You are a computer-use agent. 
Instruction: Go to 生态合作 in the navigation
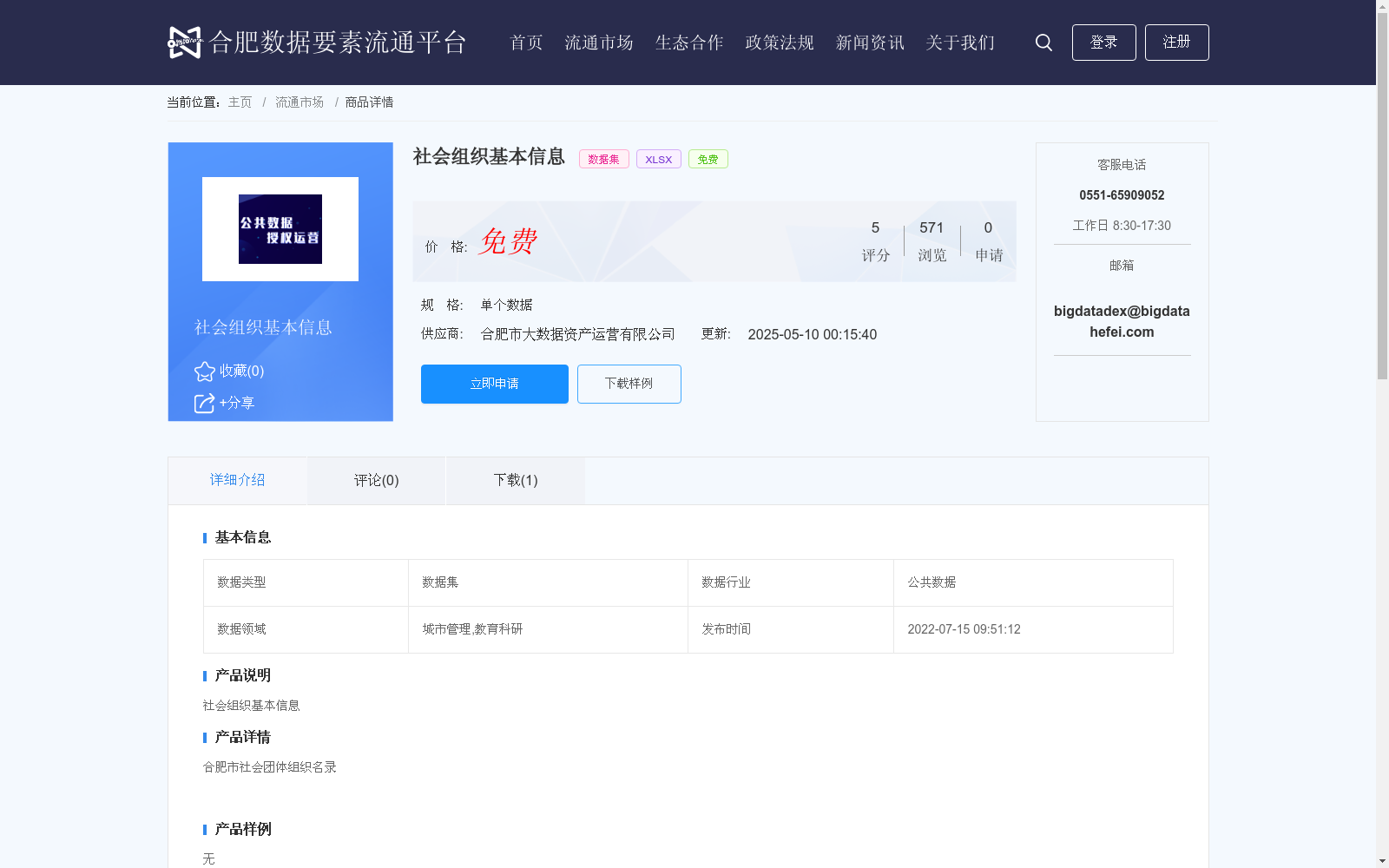click(689, 43)
